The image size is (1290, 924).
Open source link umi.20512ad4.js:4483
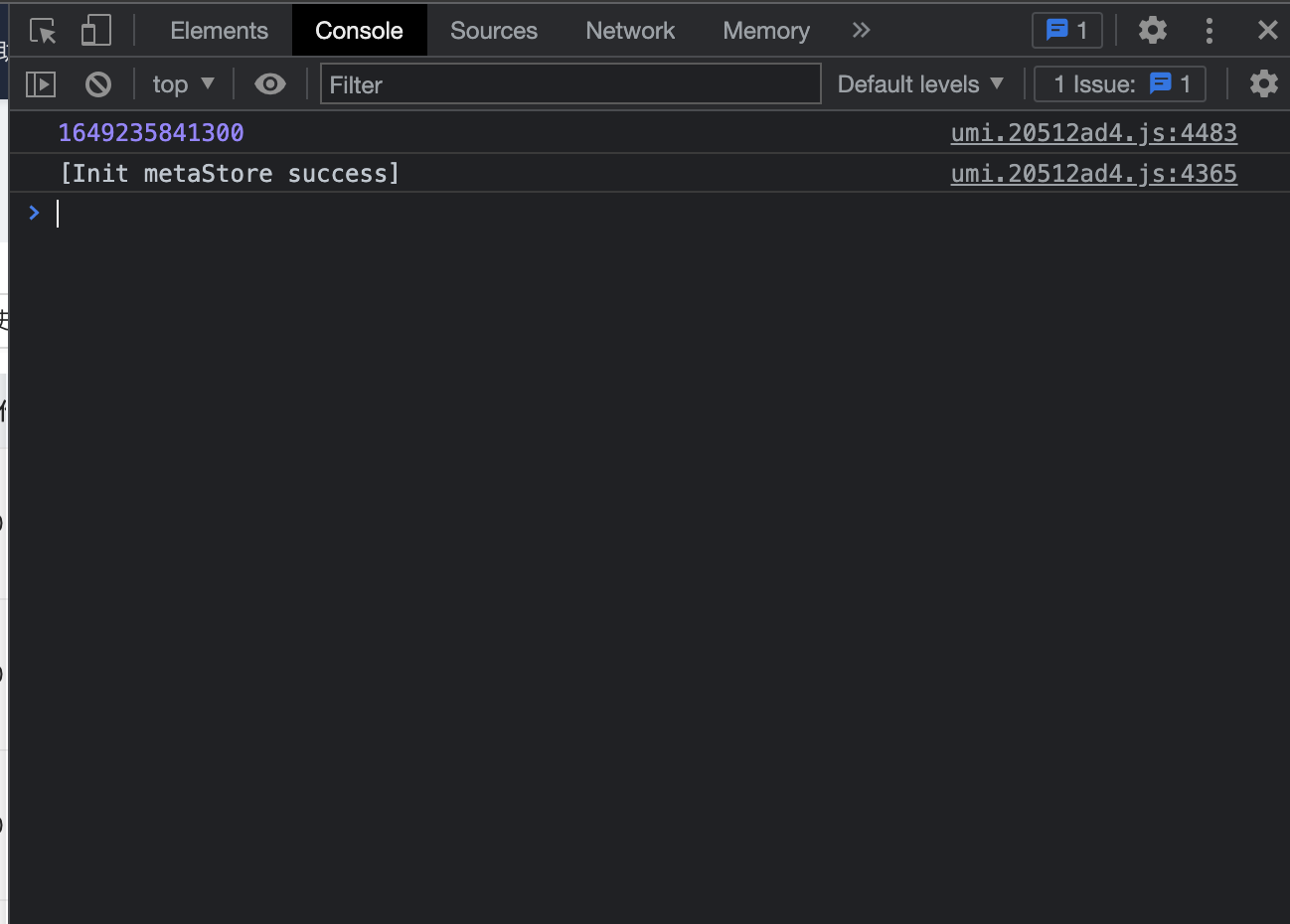[x=1093, y=133]
